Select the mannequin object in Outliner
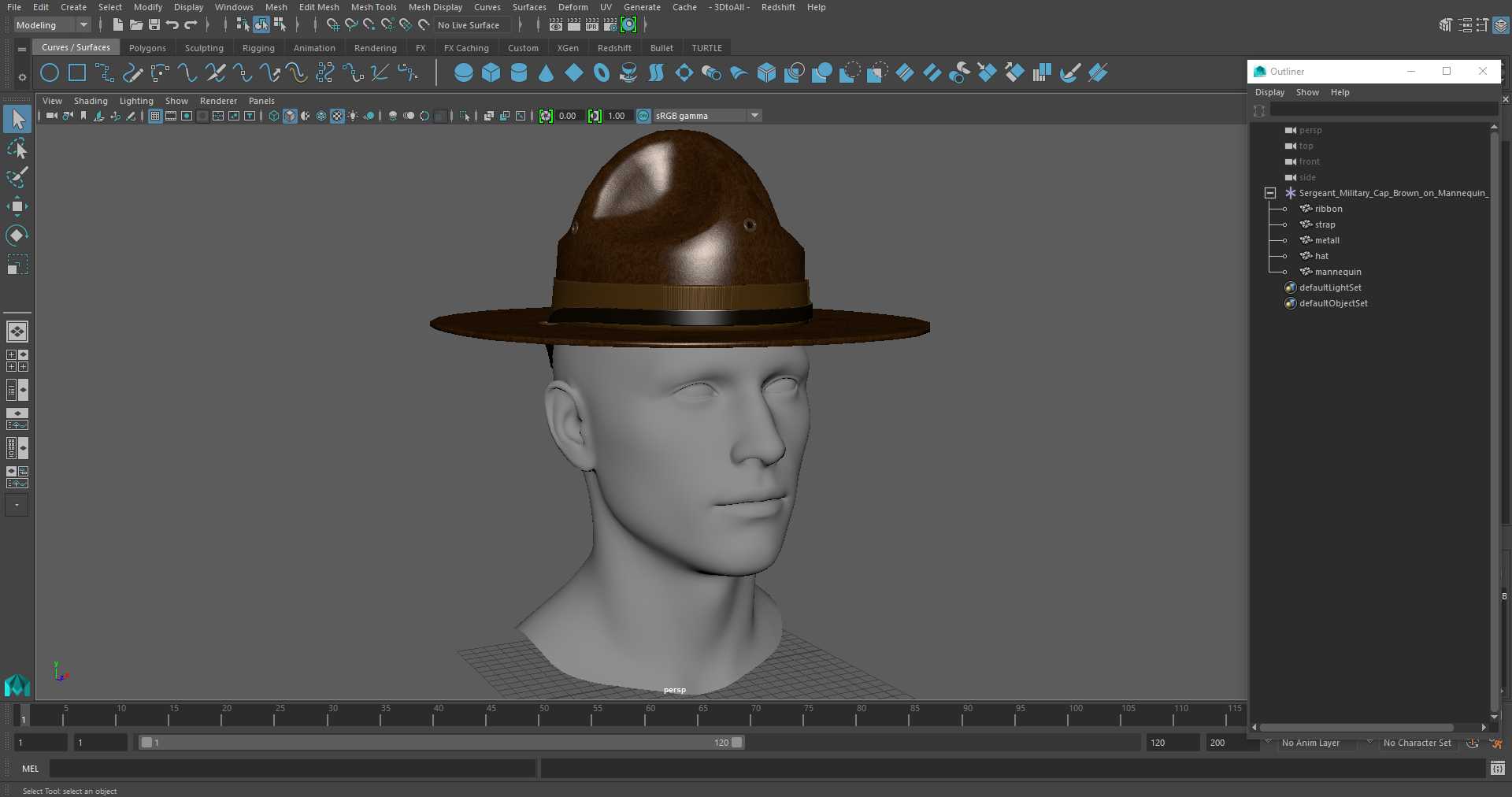The height and width of the screenshot is (797, 1512). point(1338,272)
